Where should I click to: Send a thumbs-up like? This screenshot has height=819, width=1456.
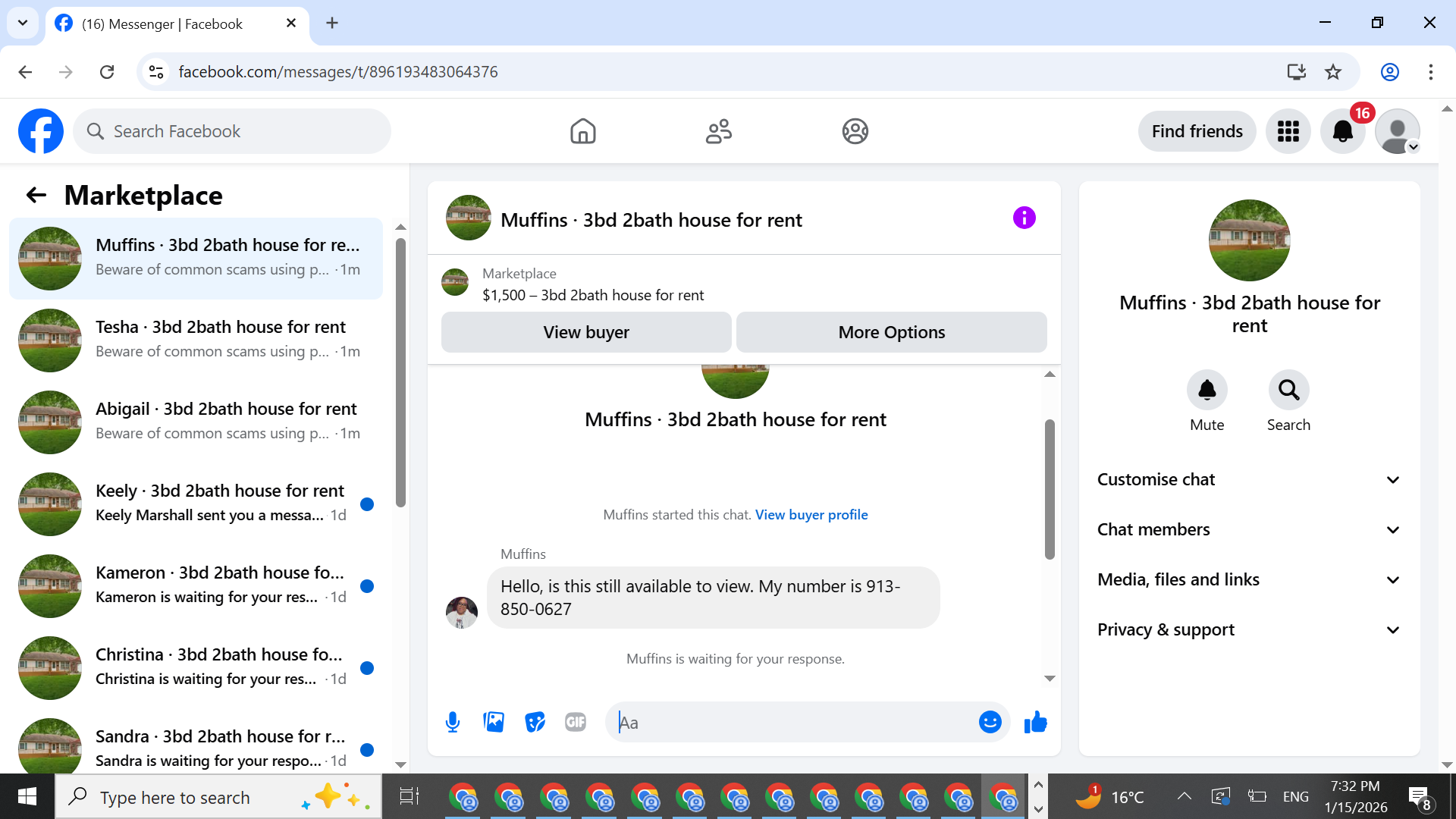pyautogui.click(x=1035, y=722)
